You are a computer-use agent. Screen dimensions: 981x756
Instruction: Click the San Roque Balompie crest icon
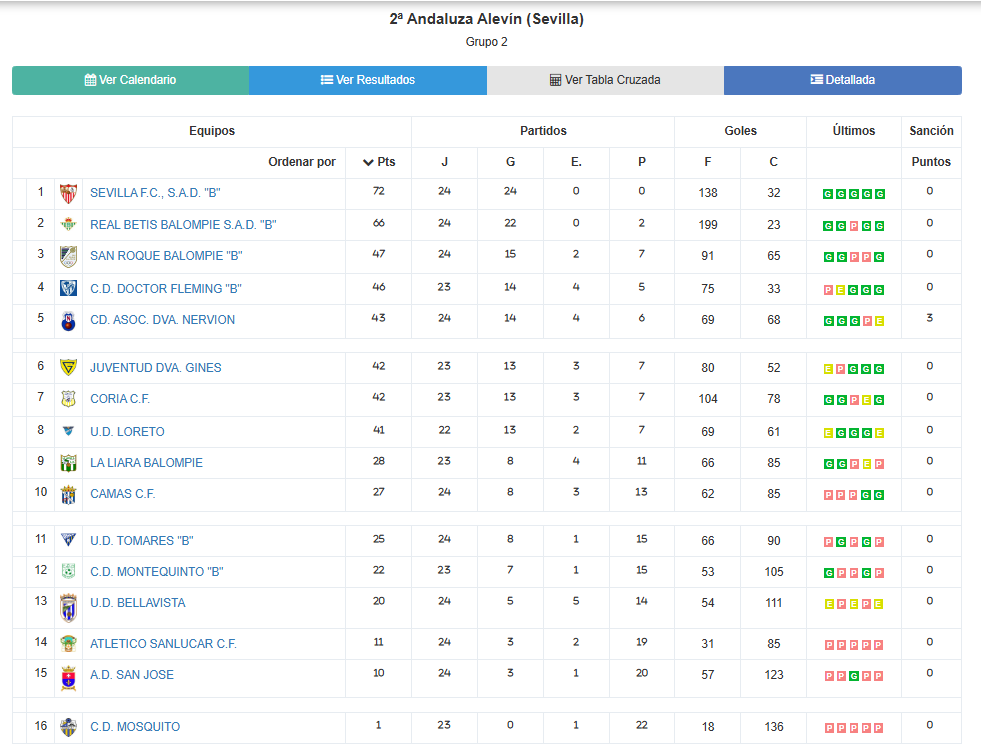pyautogui.click(x=68, y=257)
